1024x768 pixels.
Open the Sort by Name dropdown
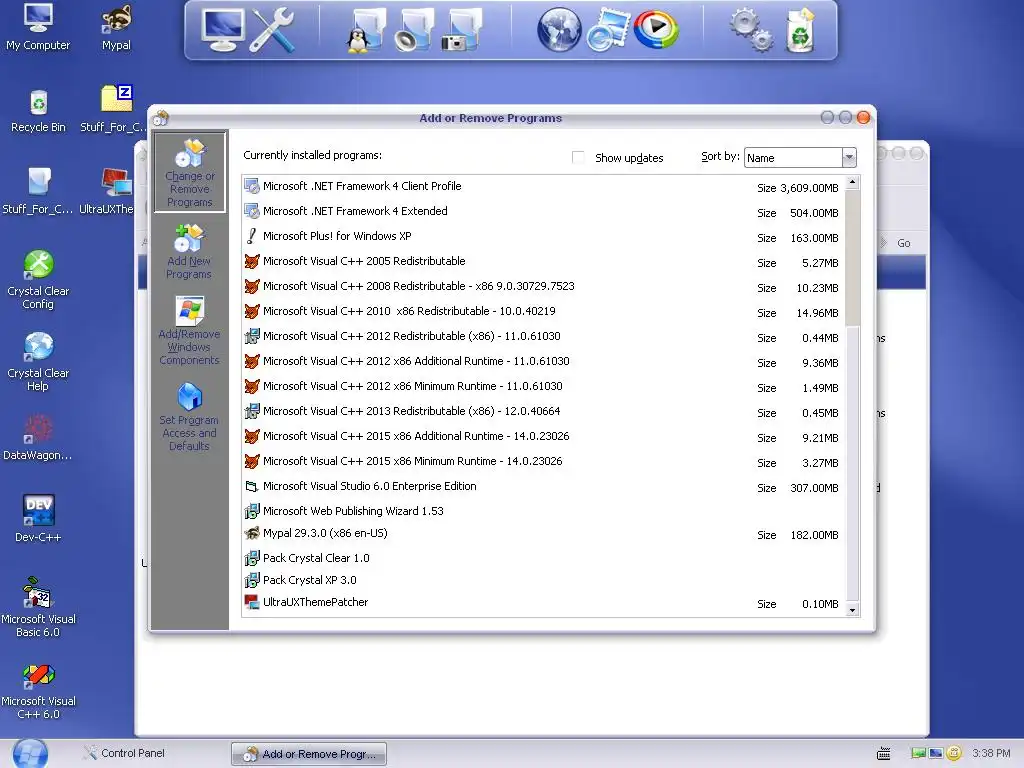tap(800, 157)
